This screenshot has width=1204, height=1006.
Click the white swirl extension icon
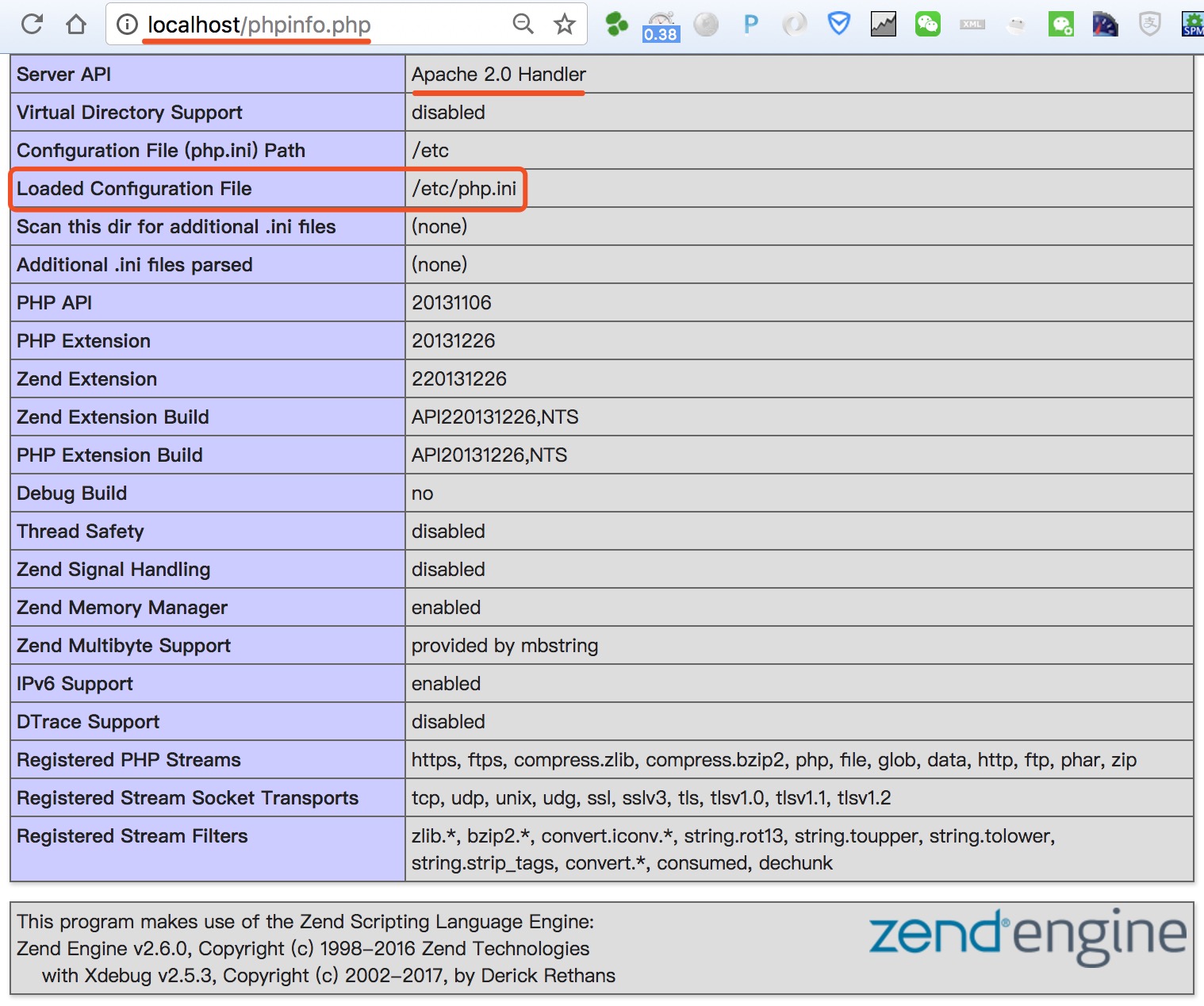(x=794, y=25)
